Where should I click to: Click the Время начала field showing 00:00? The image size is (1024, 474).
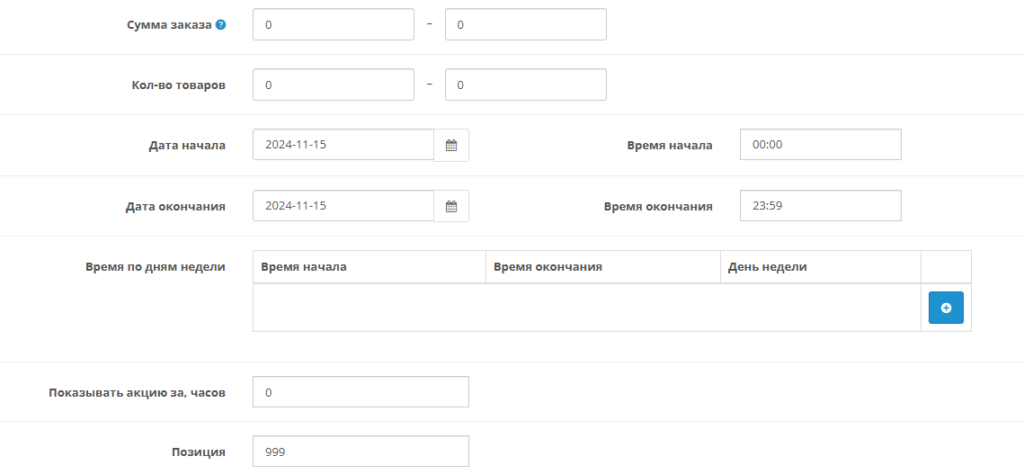pyautogui.click(x=820, y=145)
